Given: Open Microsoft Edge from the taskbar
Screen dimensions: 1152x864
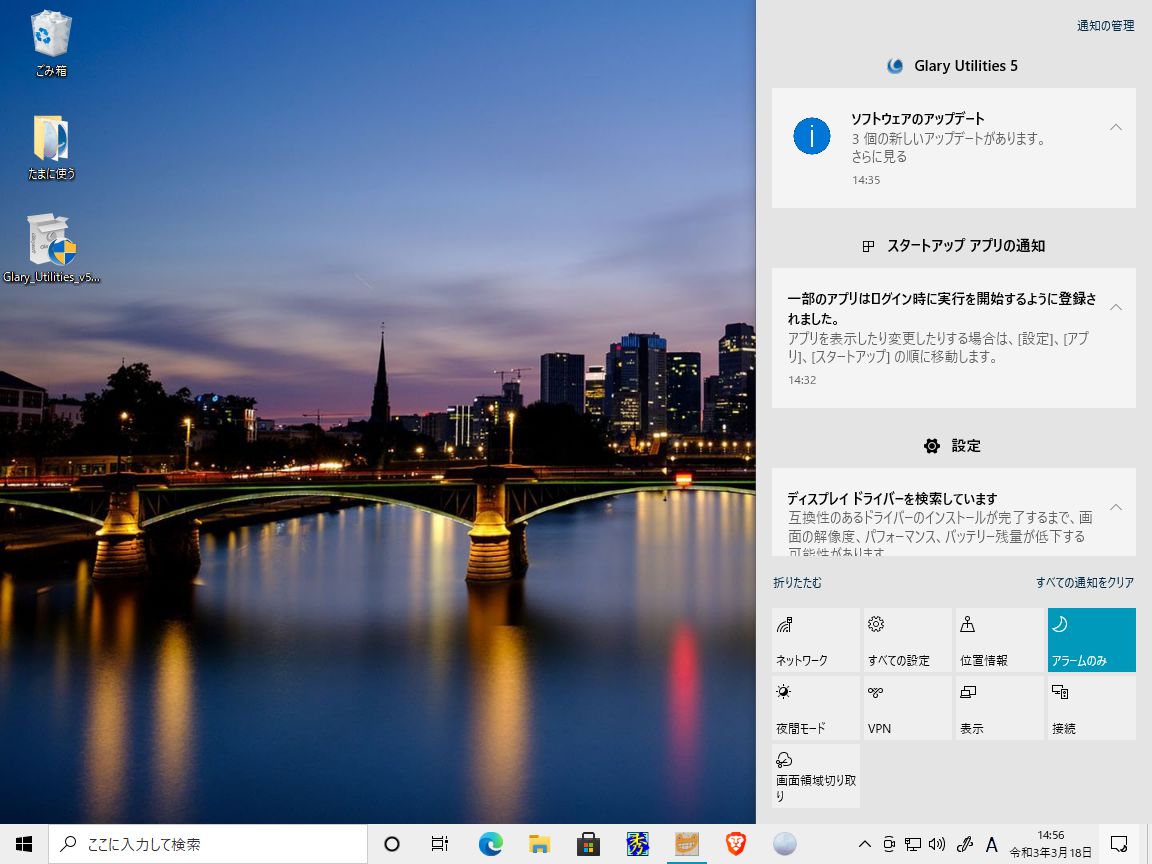Looking at the screenshot, I should click(x=489, y=844).
